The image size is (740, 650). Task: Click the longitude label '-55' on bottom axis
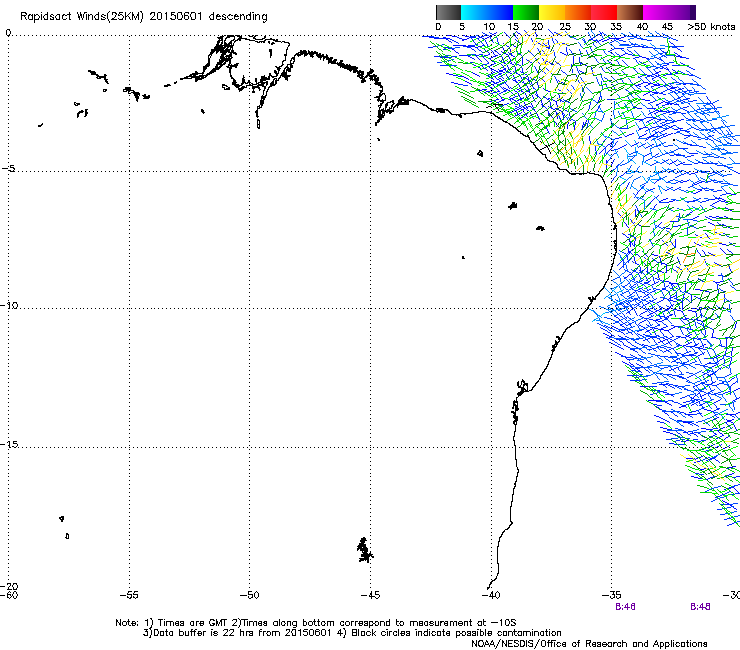129,595
